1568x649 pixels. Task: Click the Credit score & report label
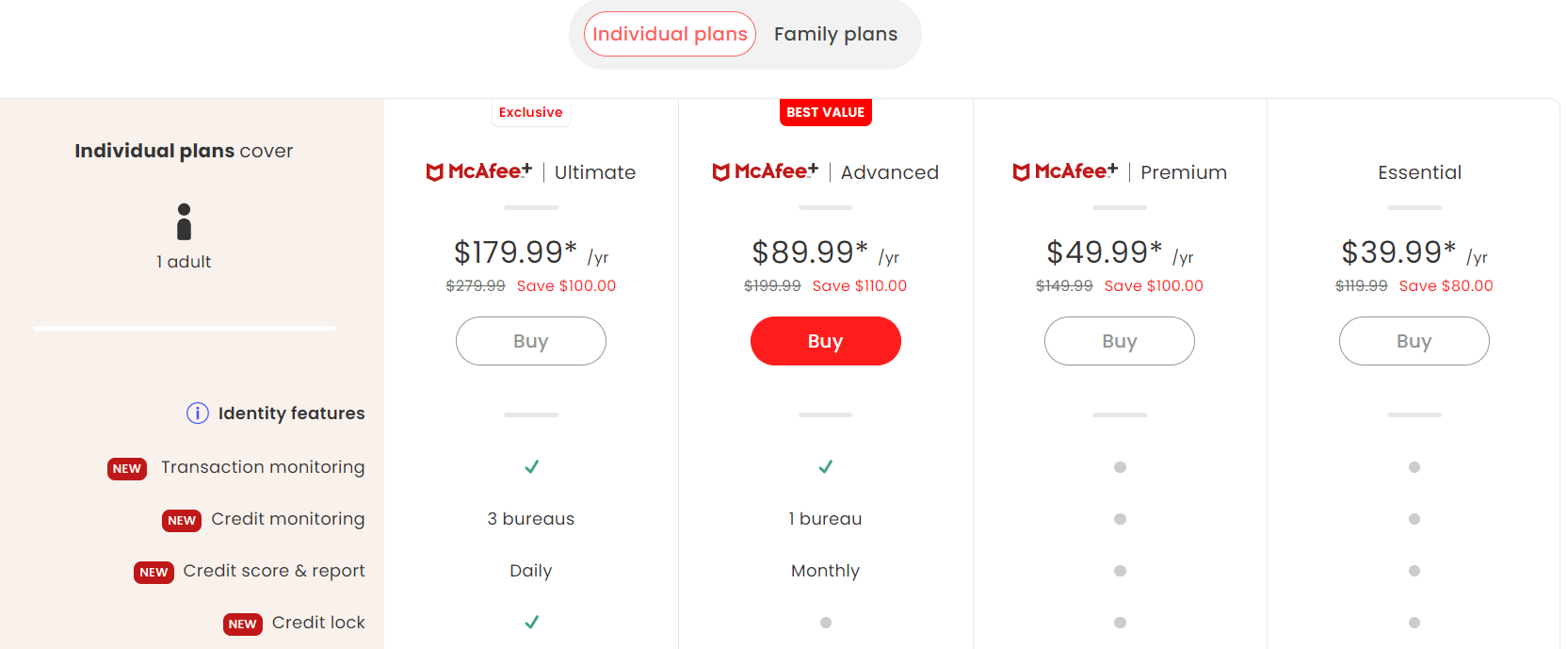pos(274,571)
